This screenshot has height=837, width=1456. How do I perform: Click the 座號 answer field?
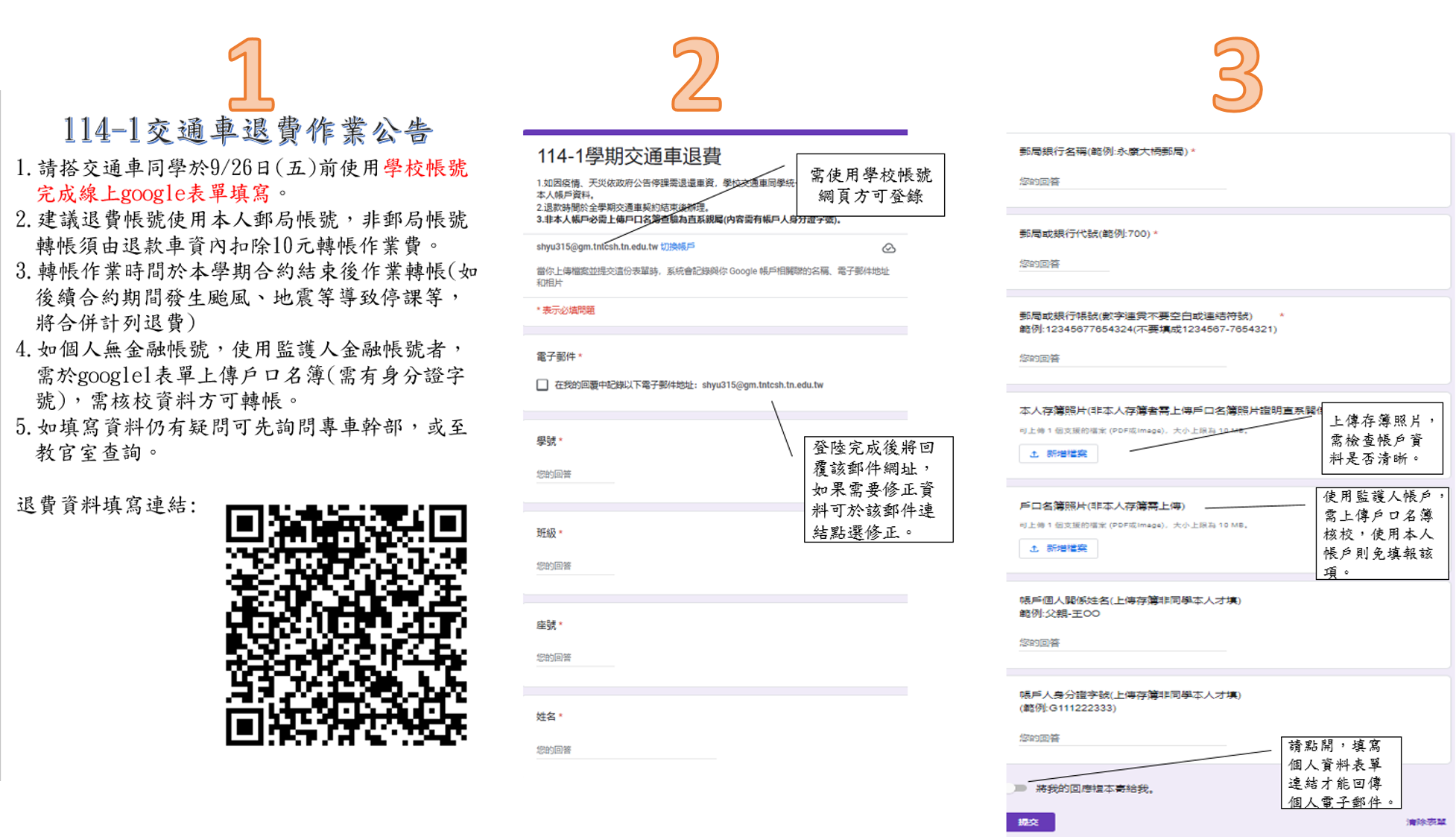coord(574,658)
